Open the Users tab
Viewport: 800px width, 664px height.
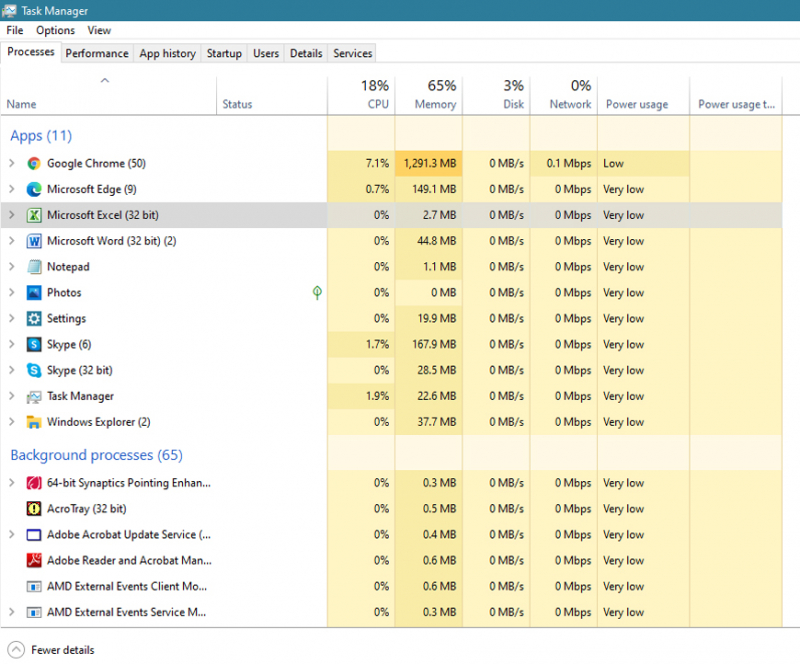tap(266, 54)
